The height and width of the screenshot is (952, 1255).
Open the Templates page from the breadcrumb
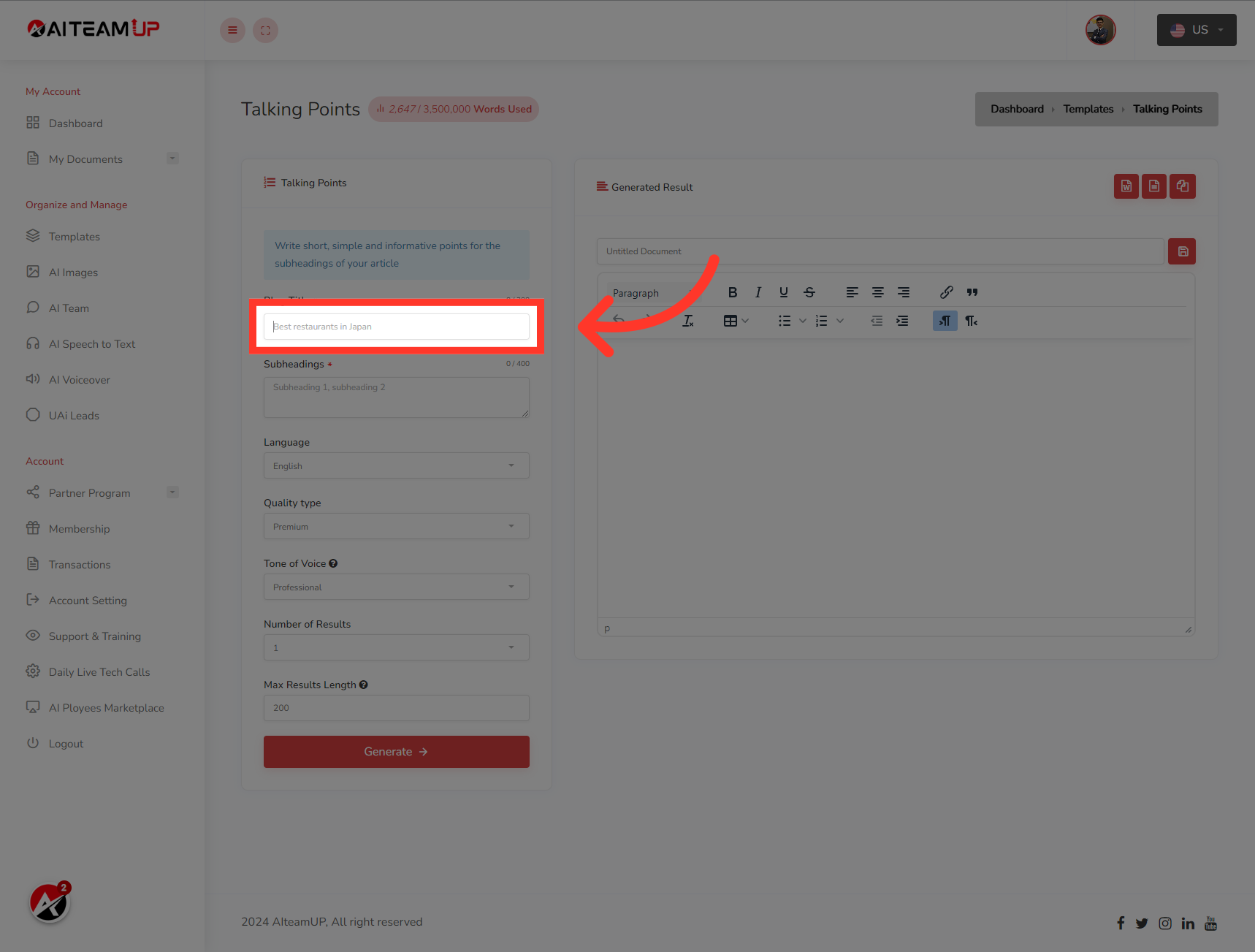click(1088, 108)
